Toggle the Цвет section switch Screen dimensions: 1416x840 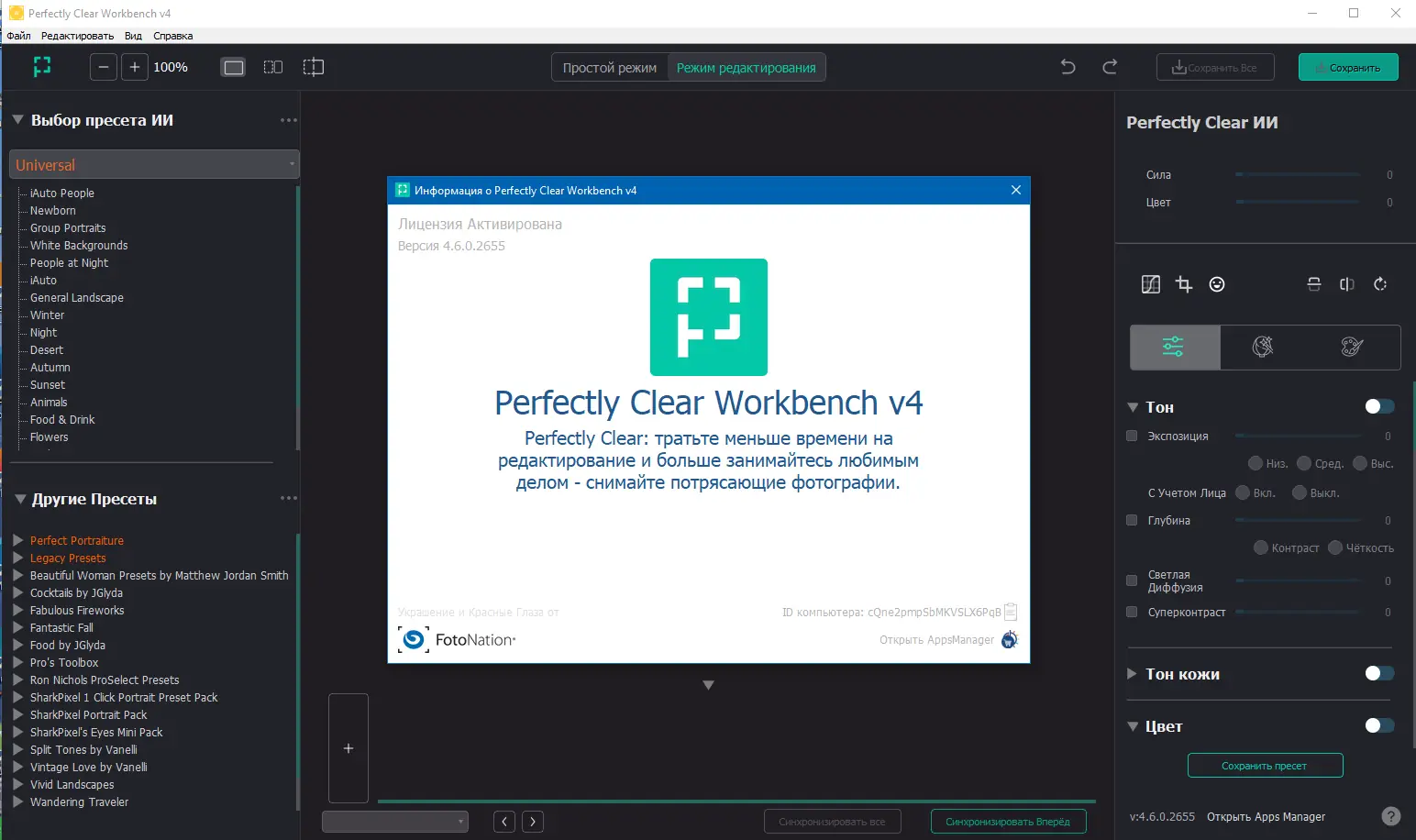(1379, 725)
